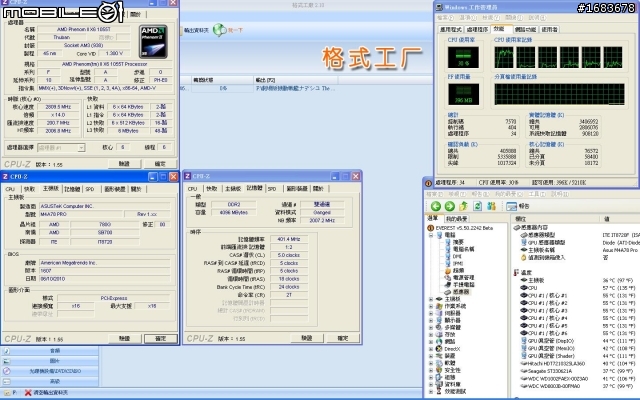The height and width of the screenshot is (400, 640).
Task: Click the 欄位 column header in EVEREST
Action: [520, 219]
